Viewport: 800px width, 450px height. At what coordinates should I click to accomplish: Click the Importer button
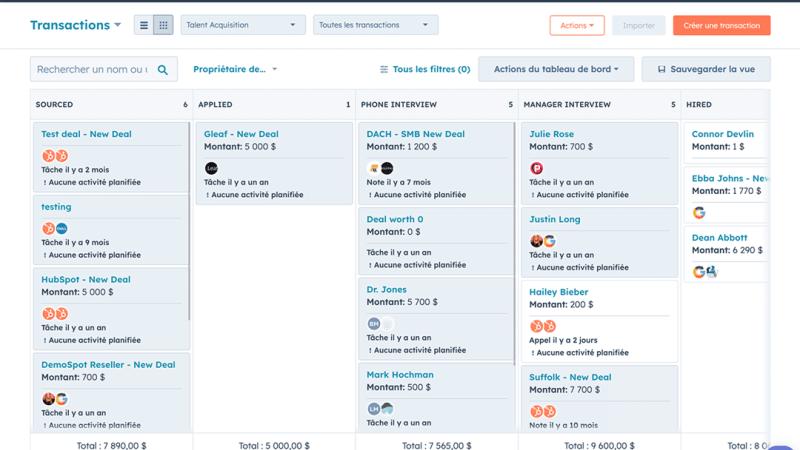click(x=639, y=26)
